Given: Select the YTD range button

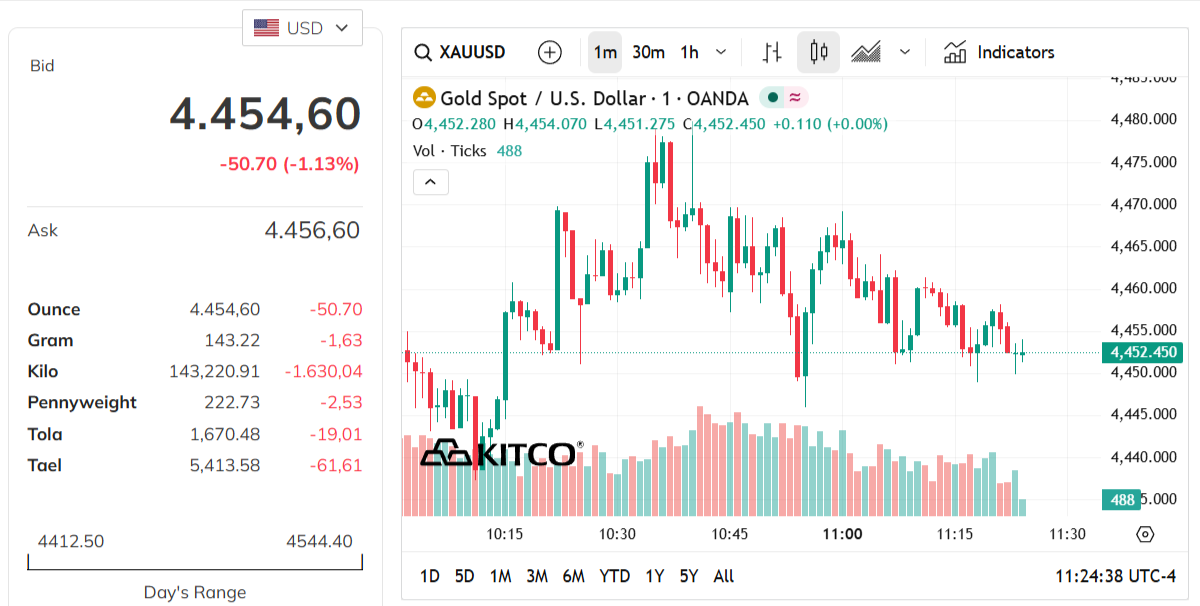Looking at the screenshot, I should [x=615, y=576].
